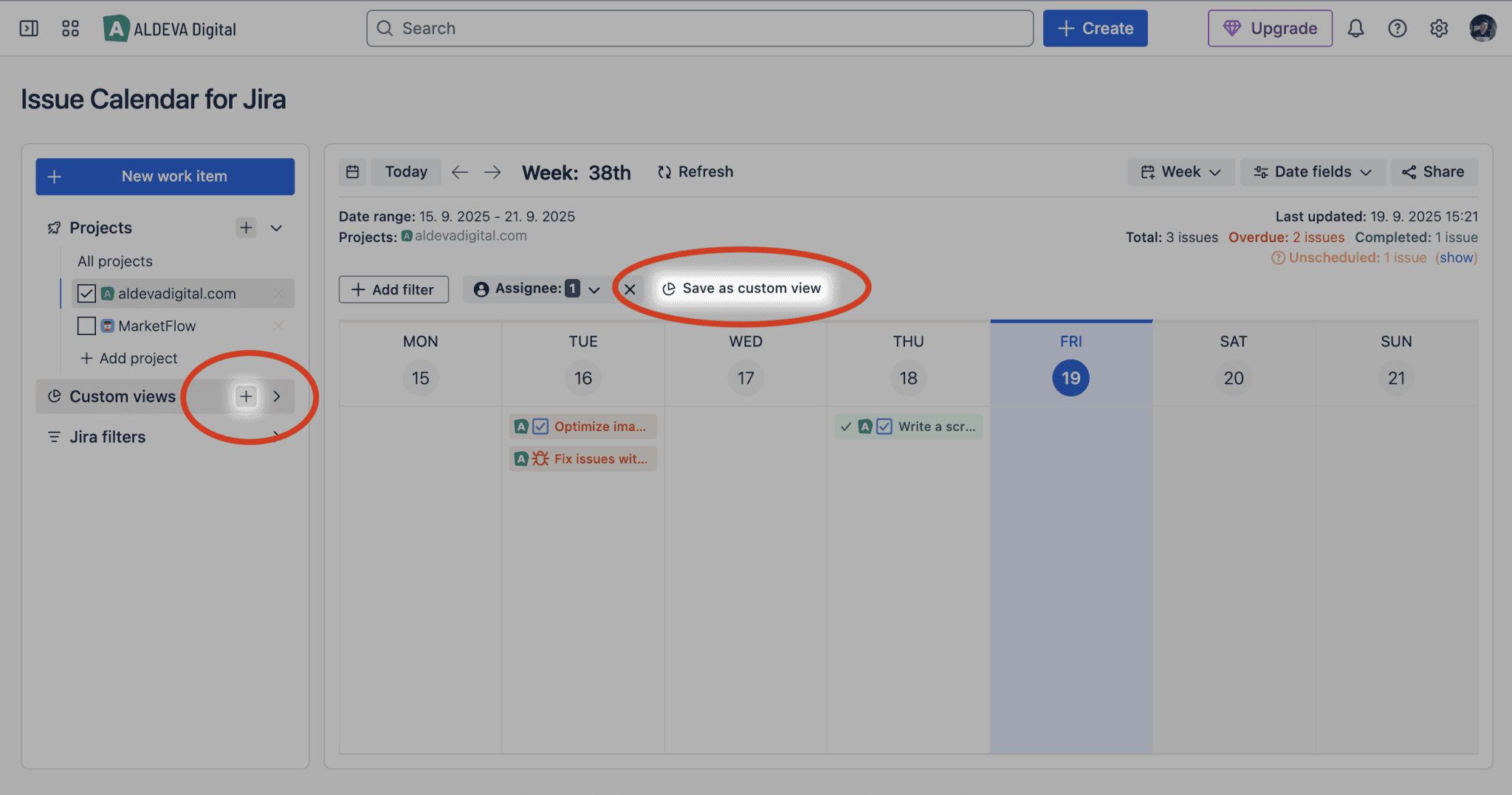Open the help question mark icon
The width and height of the screenshot is (1512, 795).
pos(1397,29)
